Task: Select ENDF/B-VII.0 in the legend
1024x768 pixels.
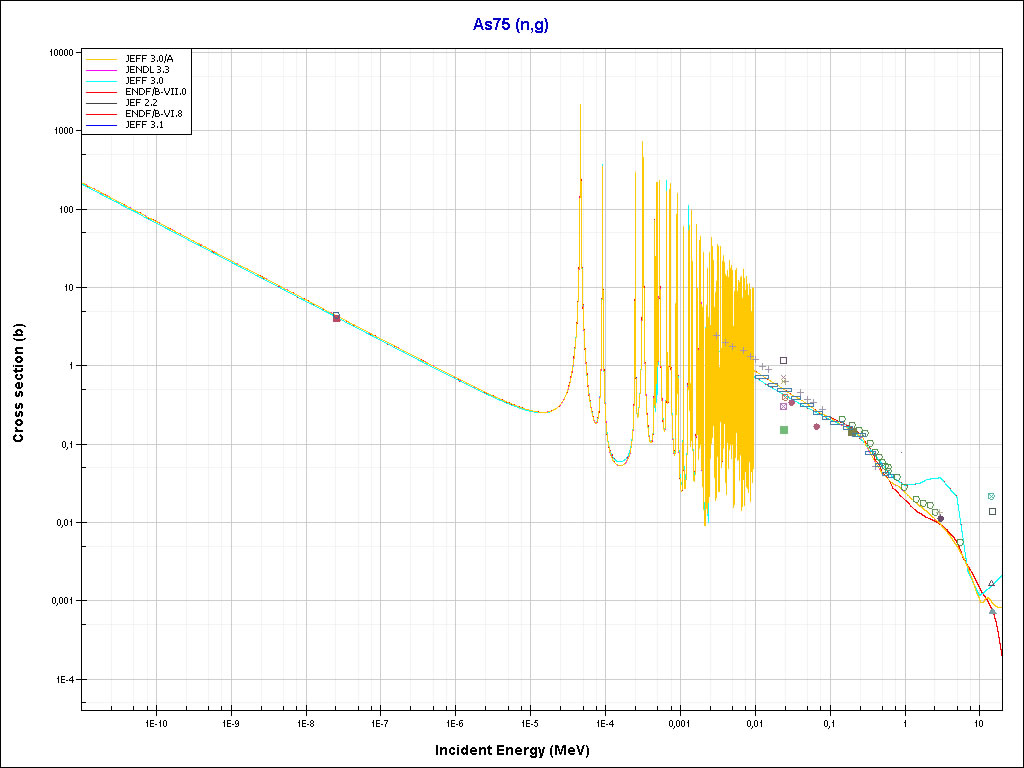Action: click(155, 91)
